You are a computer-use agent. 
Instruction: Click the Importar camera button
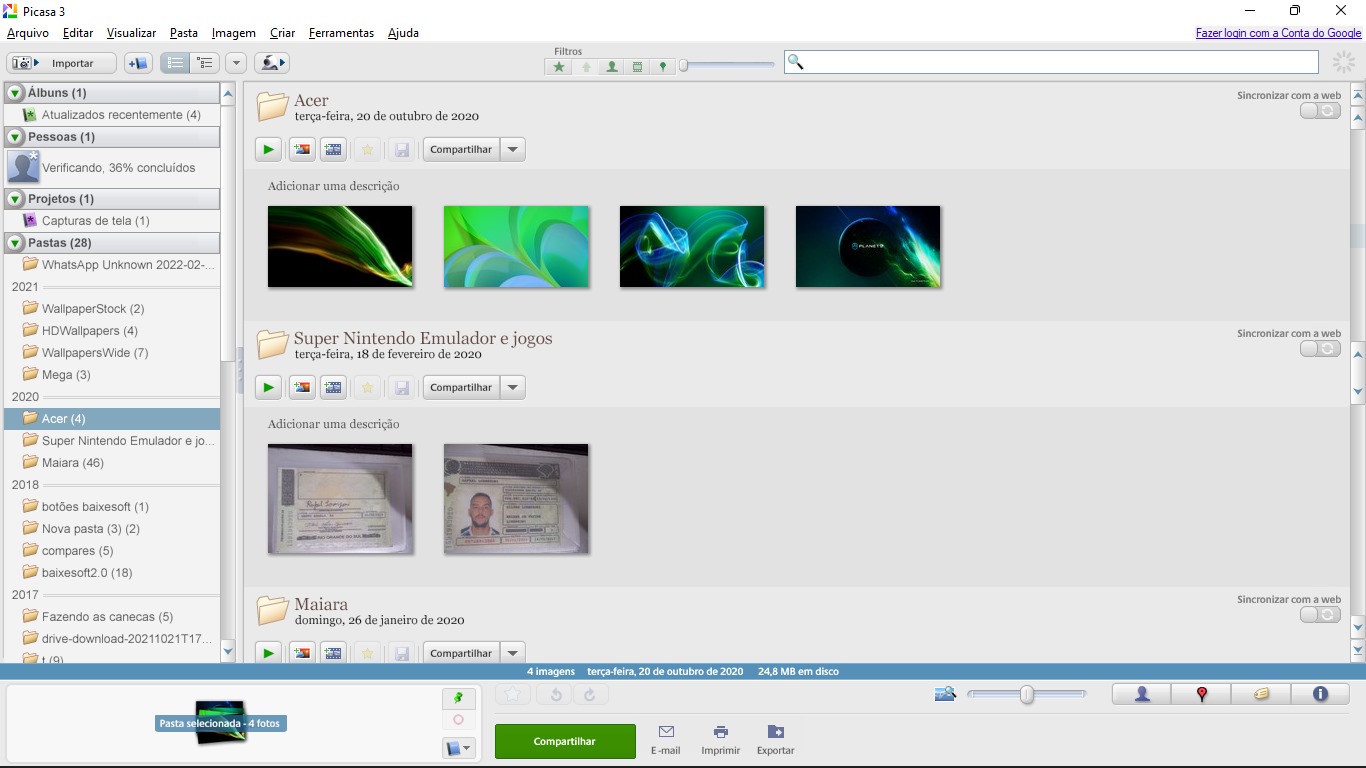pyautogui.click(x=62, y=63)
